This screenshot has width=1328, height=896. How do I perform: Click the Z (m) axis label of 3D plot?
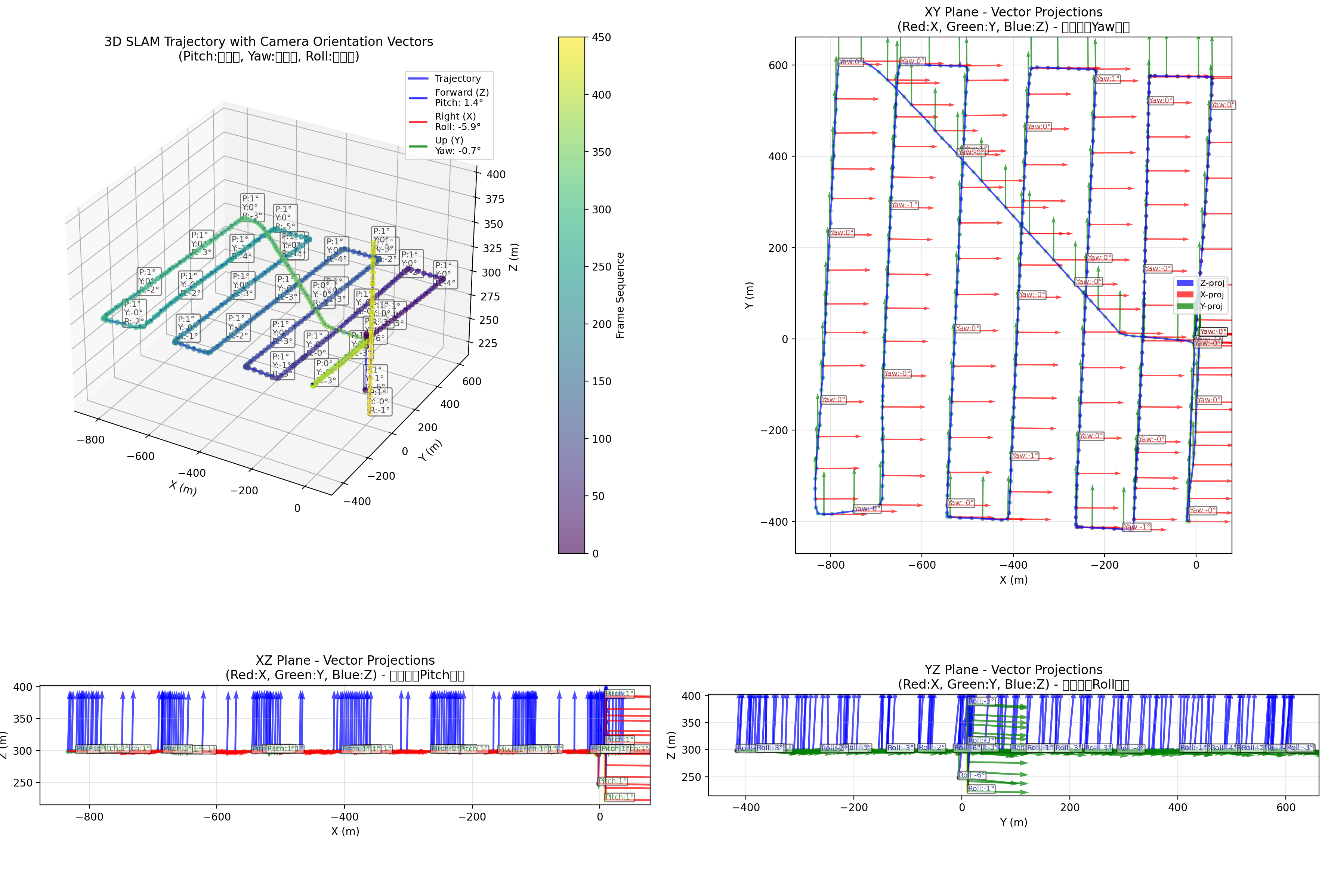514,258
